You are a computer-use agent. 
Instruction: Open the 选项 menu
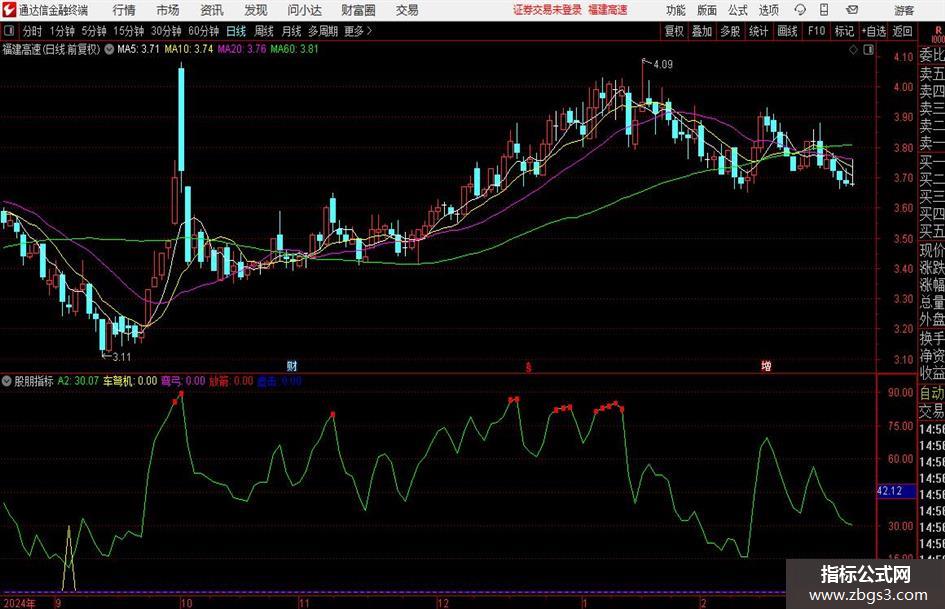(768, 10)
